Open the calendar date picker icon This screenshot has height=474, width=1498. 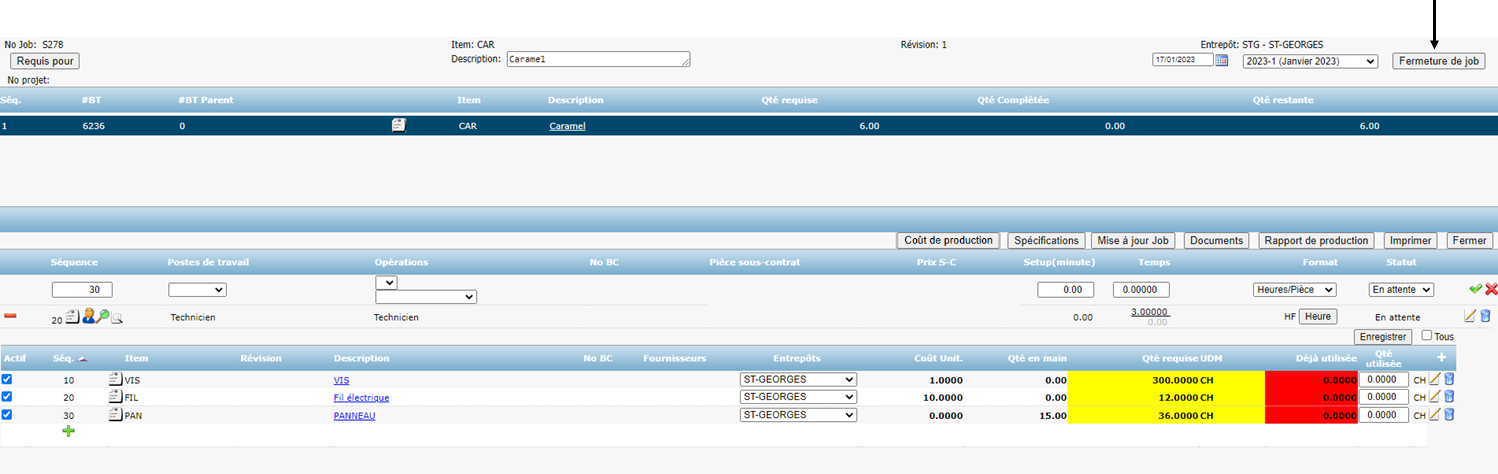tap(1221, 61)
